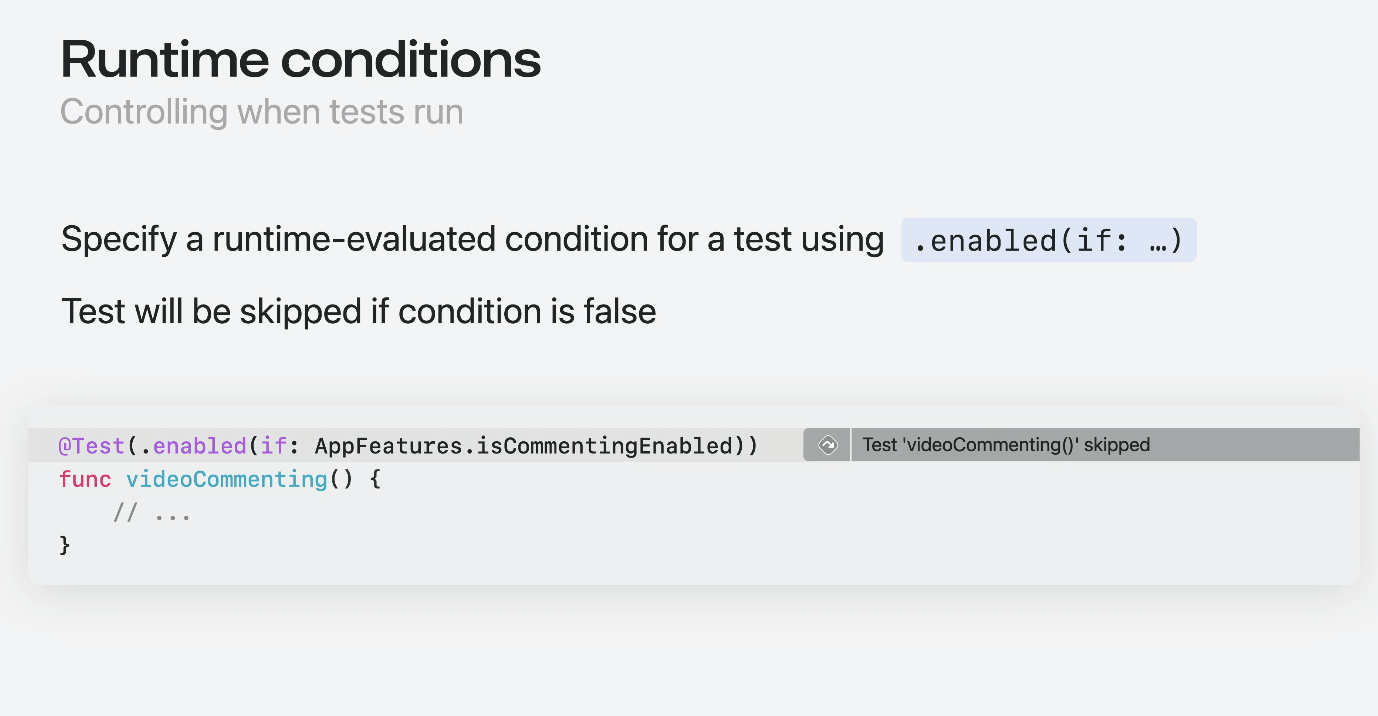1378x716 pixels.
Task: Click the "Test 'videoCommenting()' skipped" message
Action: coord(1005,445)
